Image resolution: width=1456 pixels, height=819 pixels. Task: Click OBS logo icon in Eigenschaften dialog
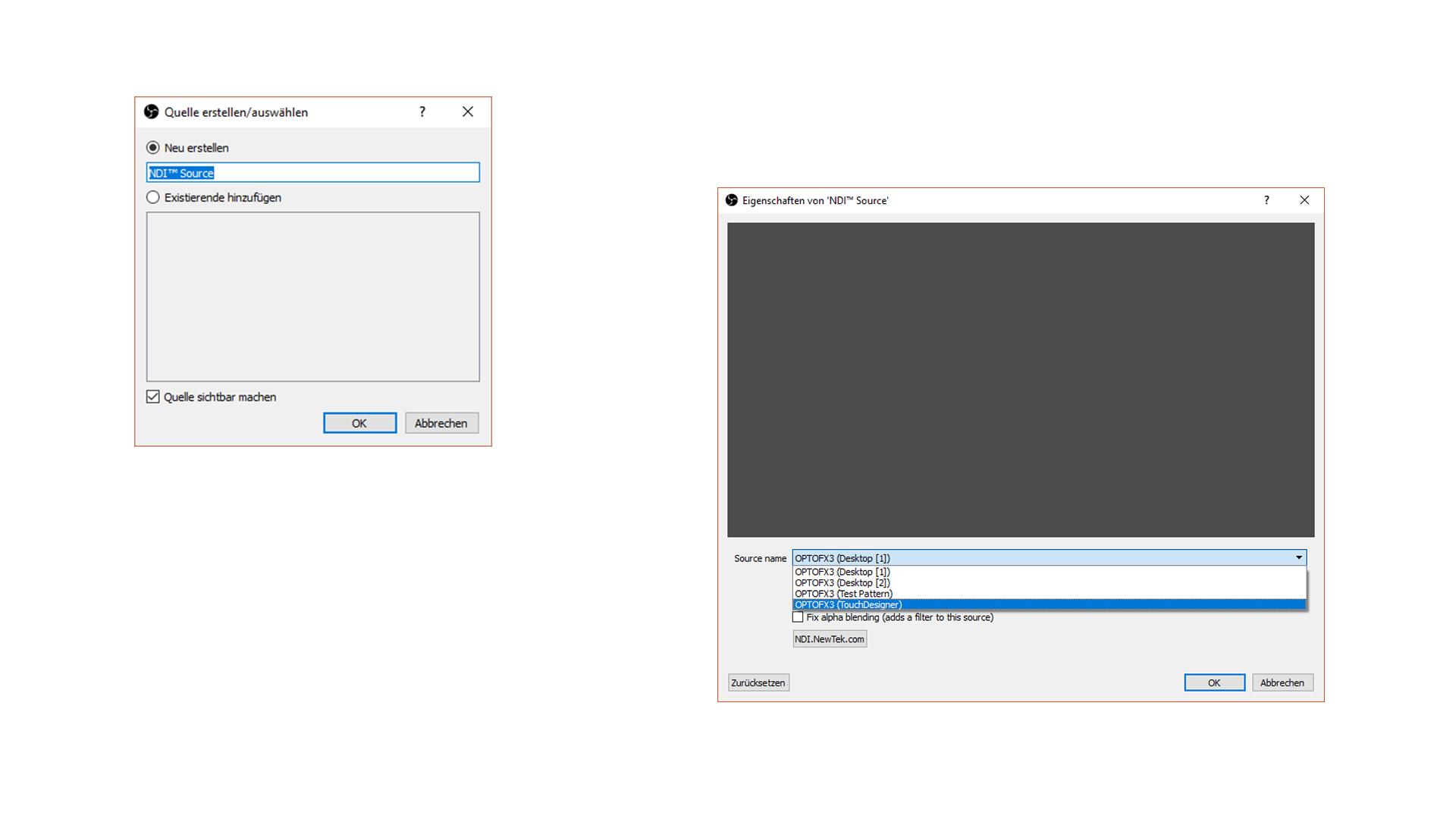tap(732, 200)
